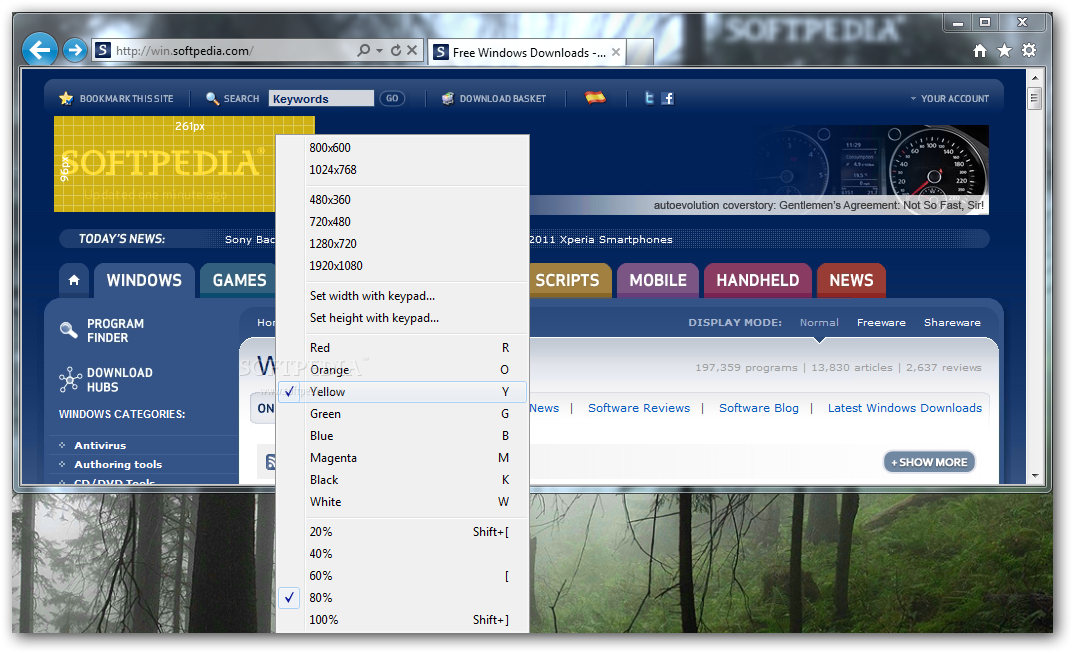Select Normal display mode
1073x653 pixels.
[x=819, y=322]
